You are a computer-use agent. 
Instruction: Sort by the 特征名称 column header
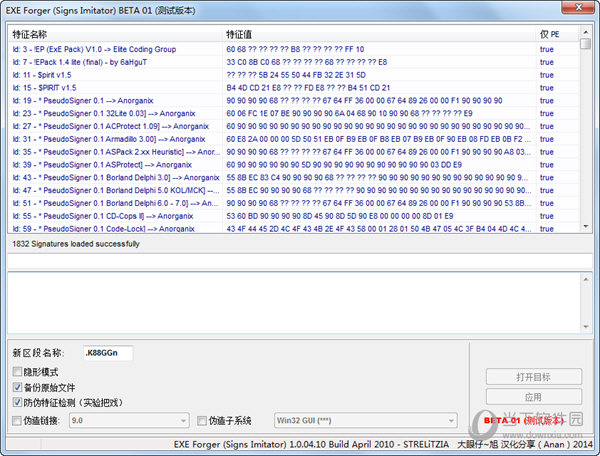pyautogui.click(x=115, y=34)
